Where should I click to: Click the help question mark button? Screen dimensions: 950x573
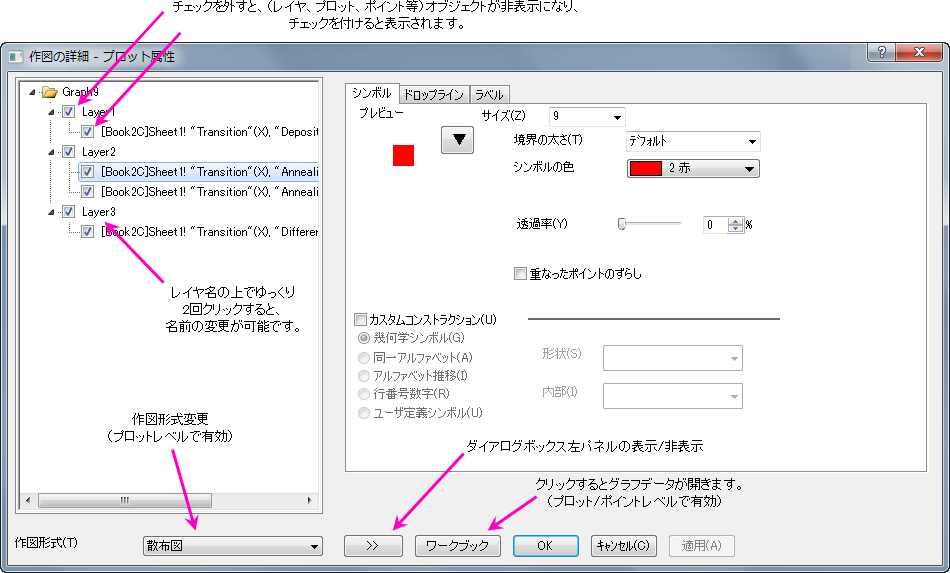[x=882, y=52]
